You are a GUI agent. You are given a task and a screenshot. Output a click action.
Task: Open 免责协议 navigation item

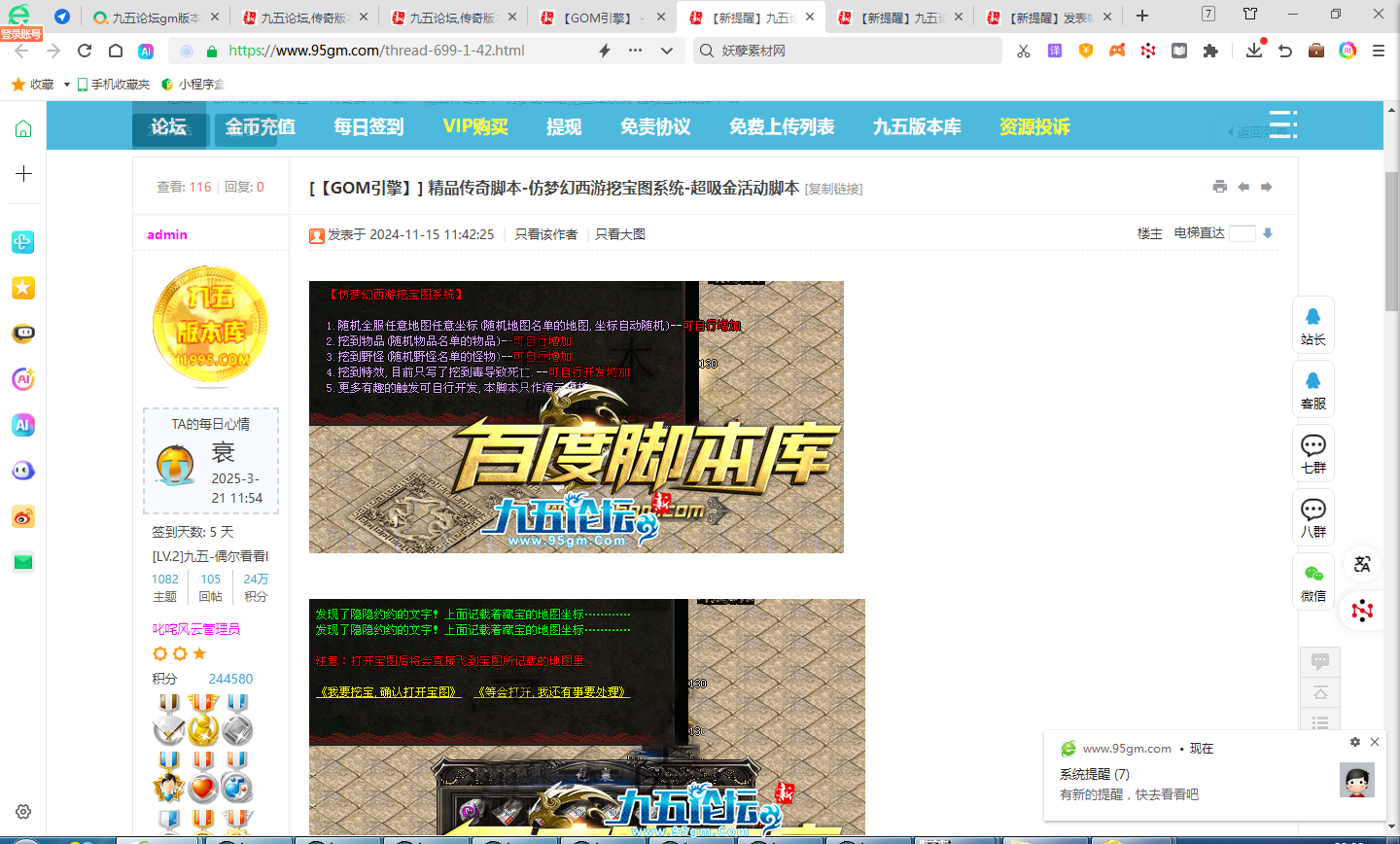[x=655, y=126]
